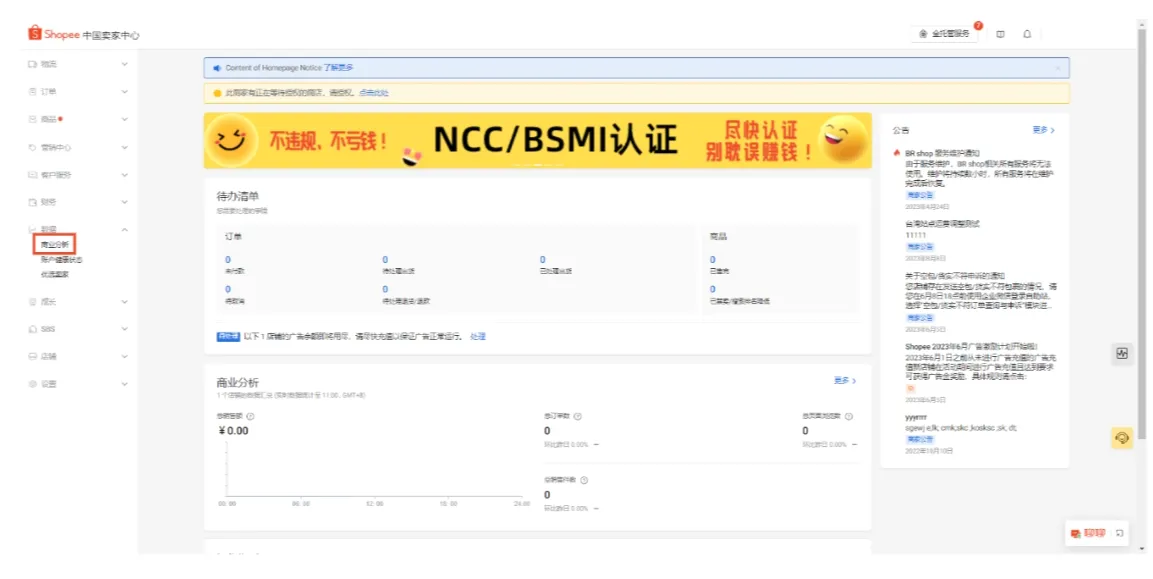Dismiss the homepage notice banner
This screenshot has height=579, width=1153.
pos(1060,67)
